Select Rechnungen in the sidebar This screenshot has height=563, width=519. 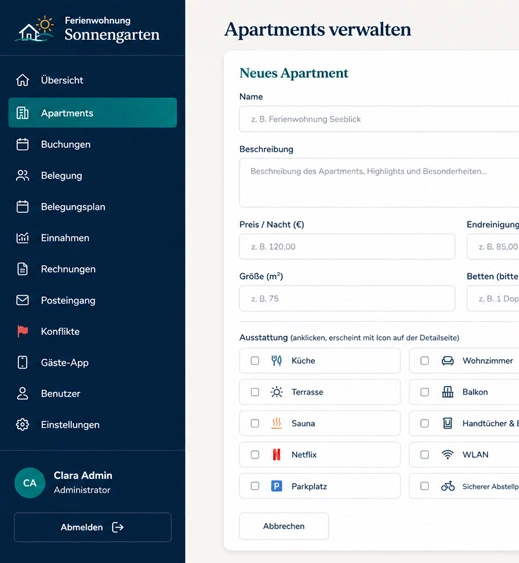[93, 269]
